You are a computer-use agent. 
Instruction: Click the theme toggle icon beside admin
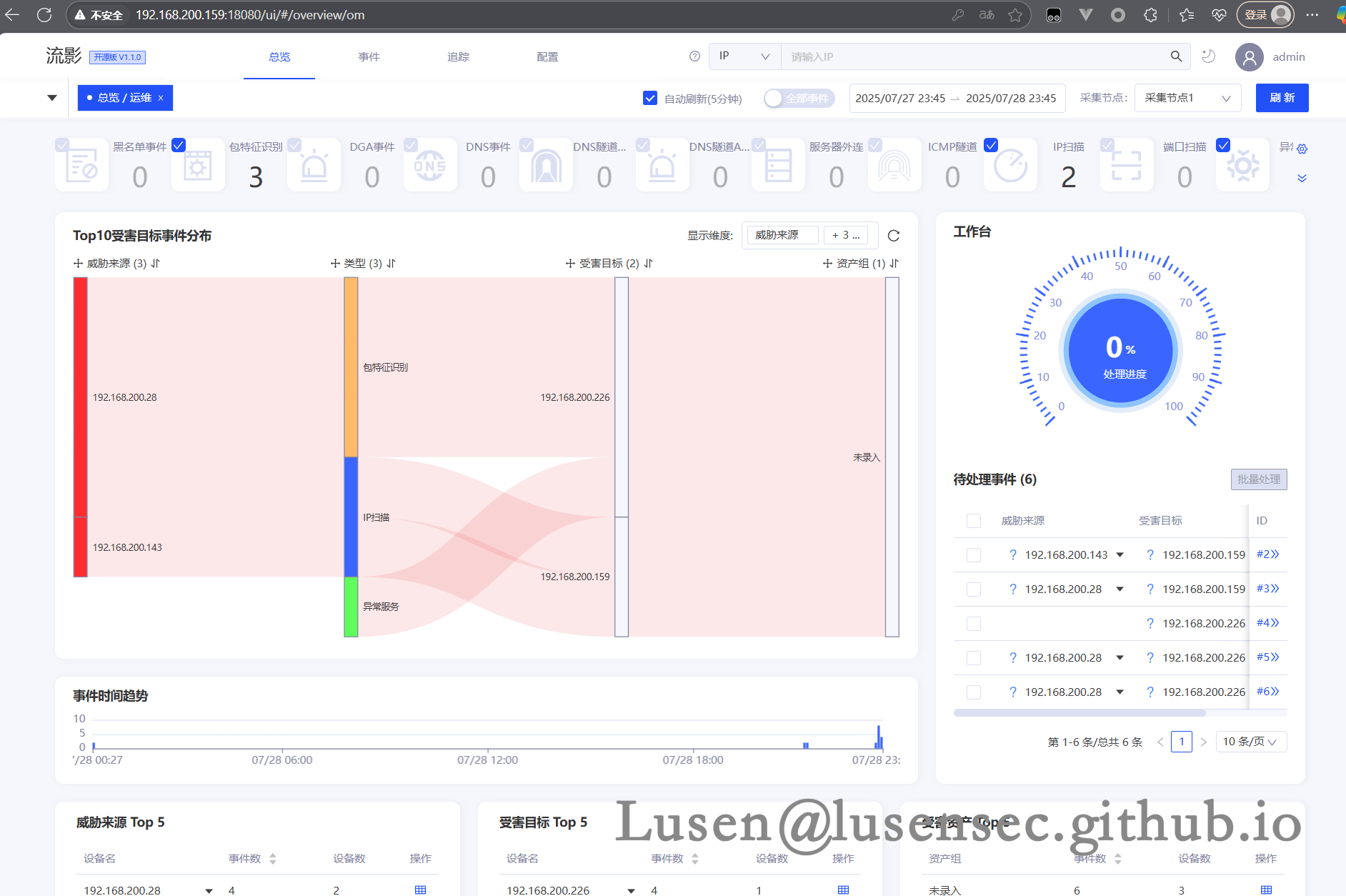coord(1209,56)
